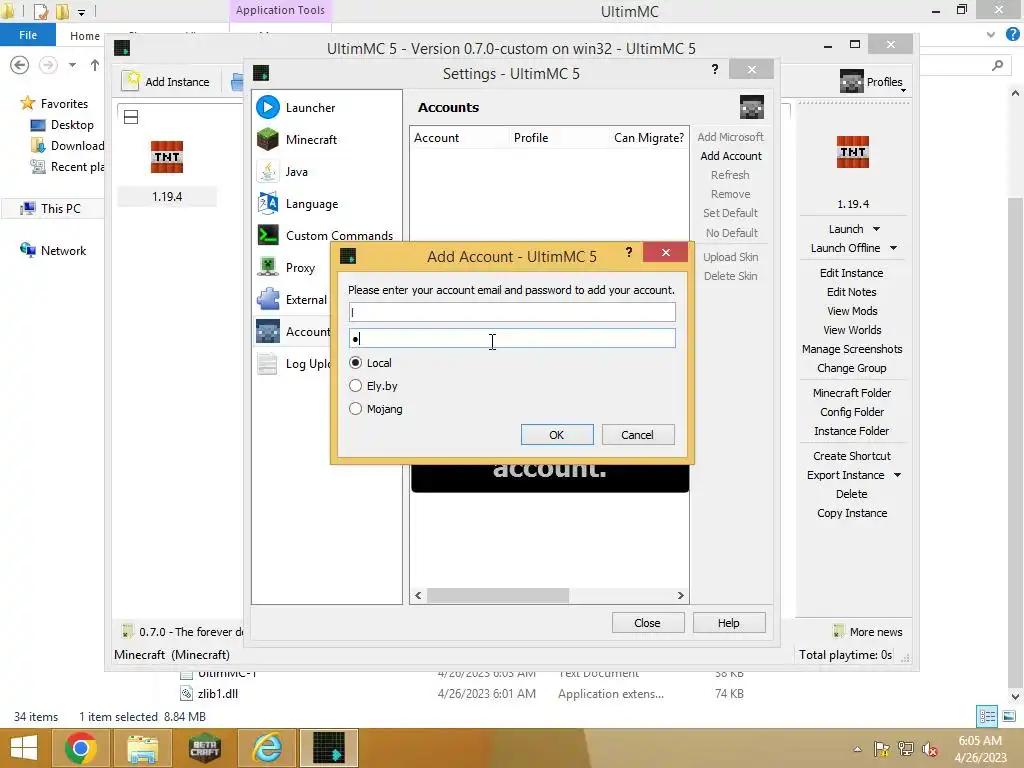Select the Local account type radio
This screenshot has height=768, width=1024.
coord(355,362)
